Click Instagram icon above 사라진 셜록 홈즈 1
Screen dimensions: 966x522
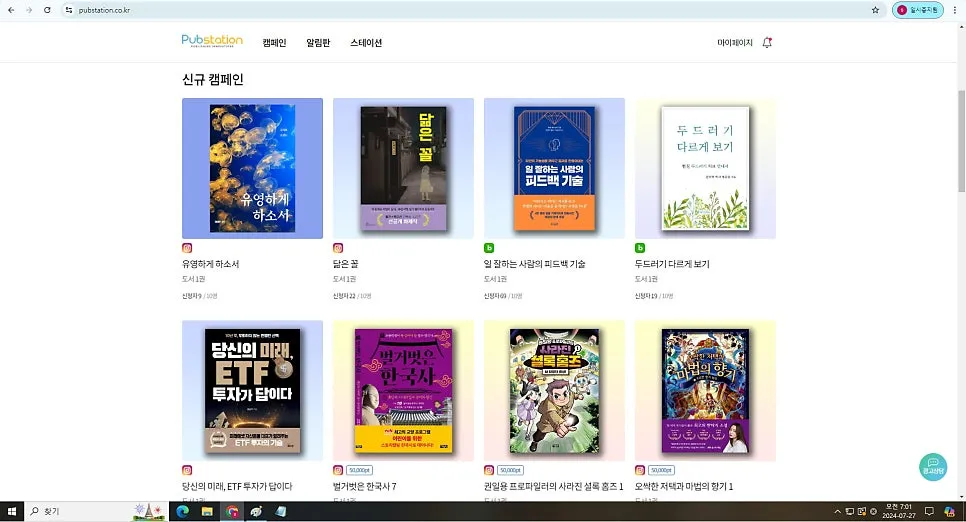point(489,470)
